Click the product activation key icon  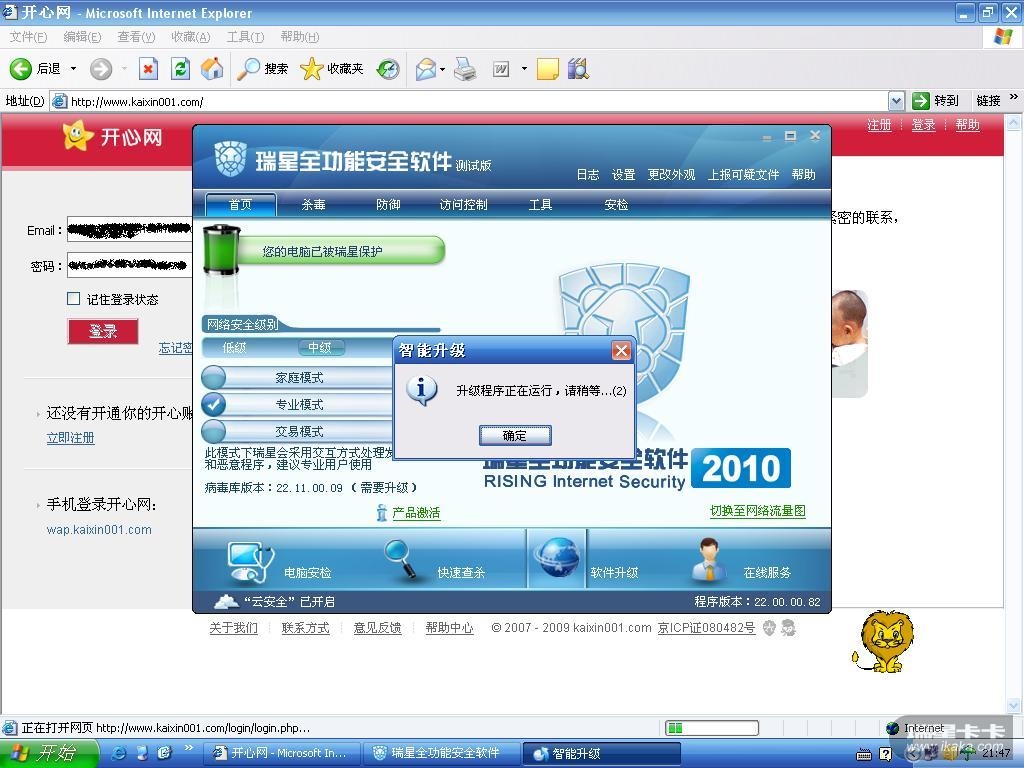[x=381, y=513]
